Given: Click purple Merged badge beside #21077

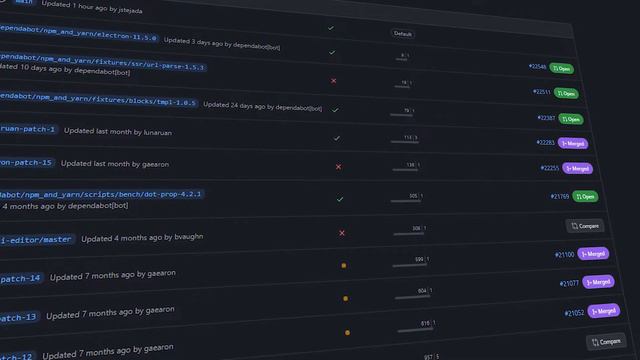Looking at the screenshot, I should tap(598, 282).
